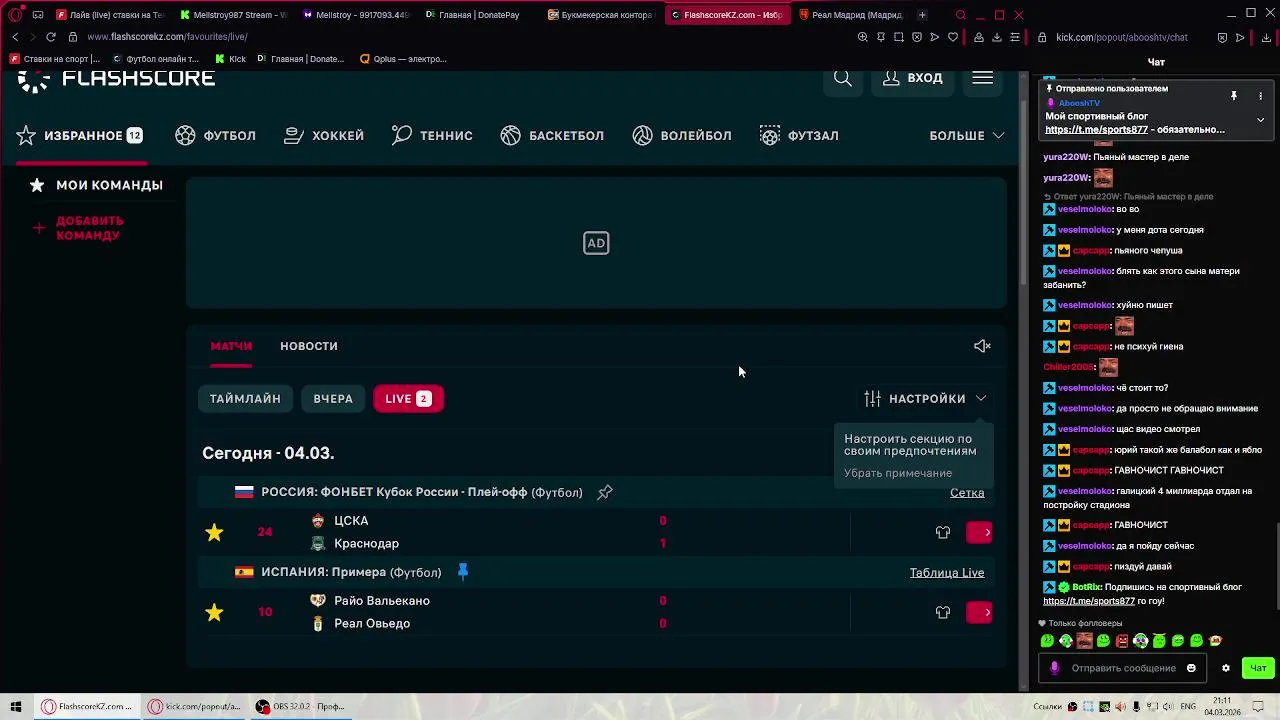Unpin the Spain Примера league

[463, 572]
